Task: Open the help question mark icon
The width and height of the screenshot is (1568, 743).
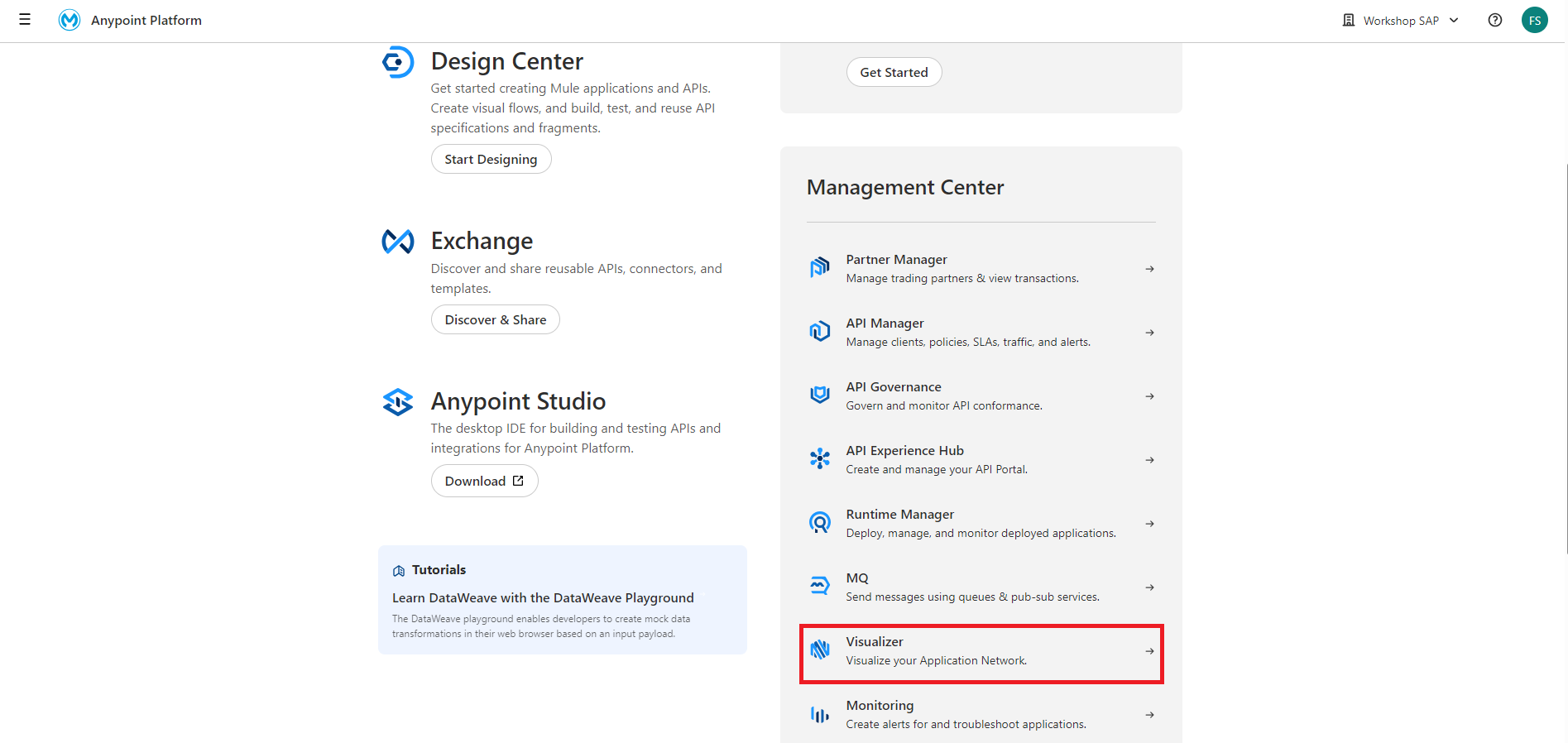Action: [1495, 20]
